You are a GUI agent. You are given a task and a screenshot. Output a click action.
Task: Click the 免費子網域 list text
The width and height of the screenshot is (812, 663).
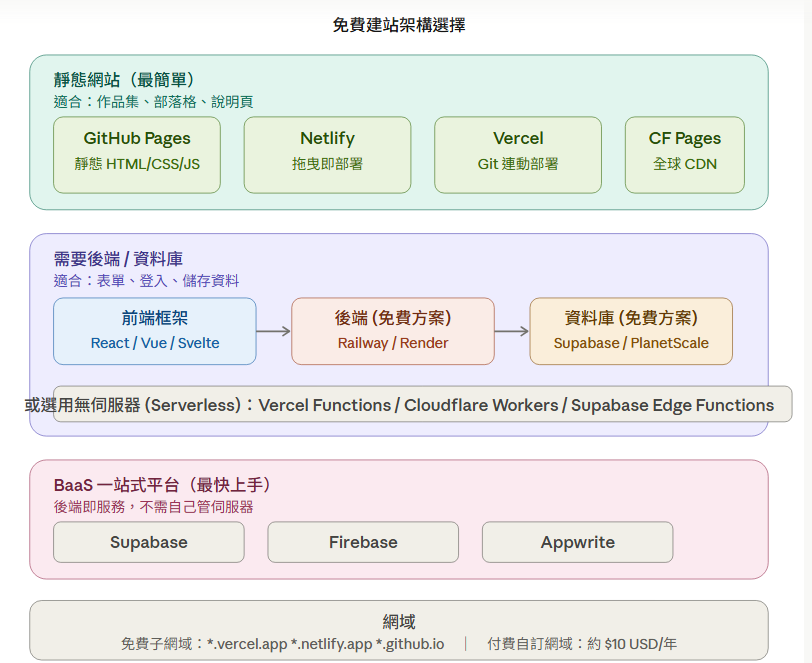point(282,644)
